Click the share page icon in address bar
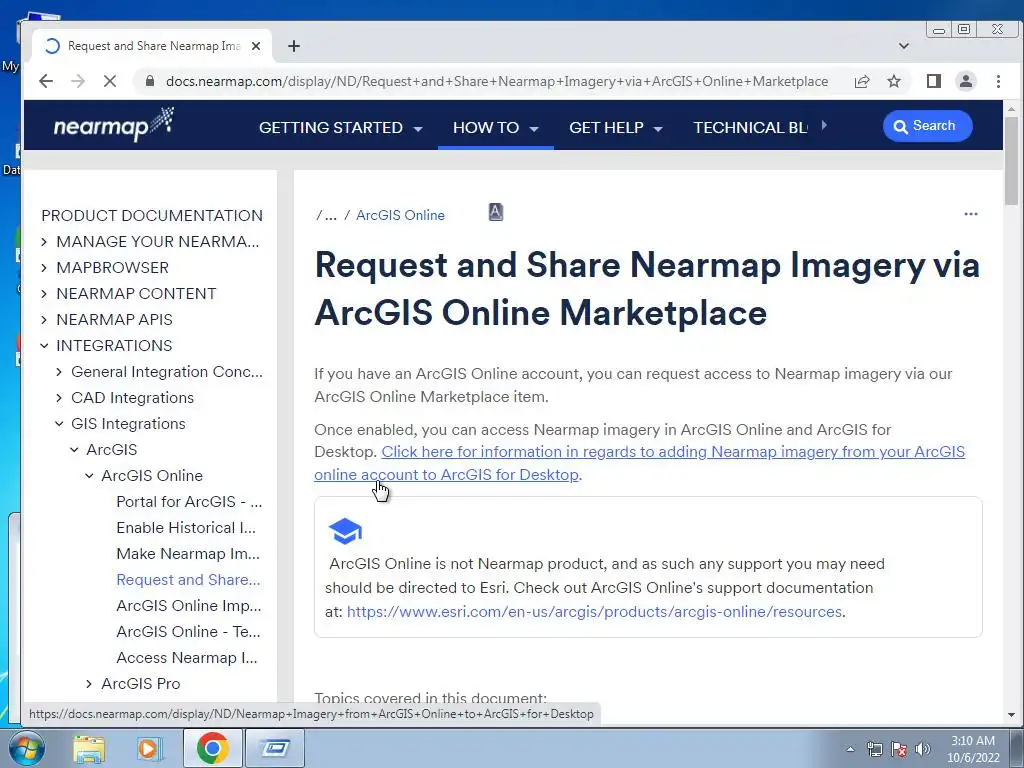1024x768 pixels. click(862, 81)
